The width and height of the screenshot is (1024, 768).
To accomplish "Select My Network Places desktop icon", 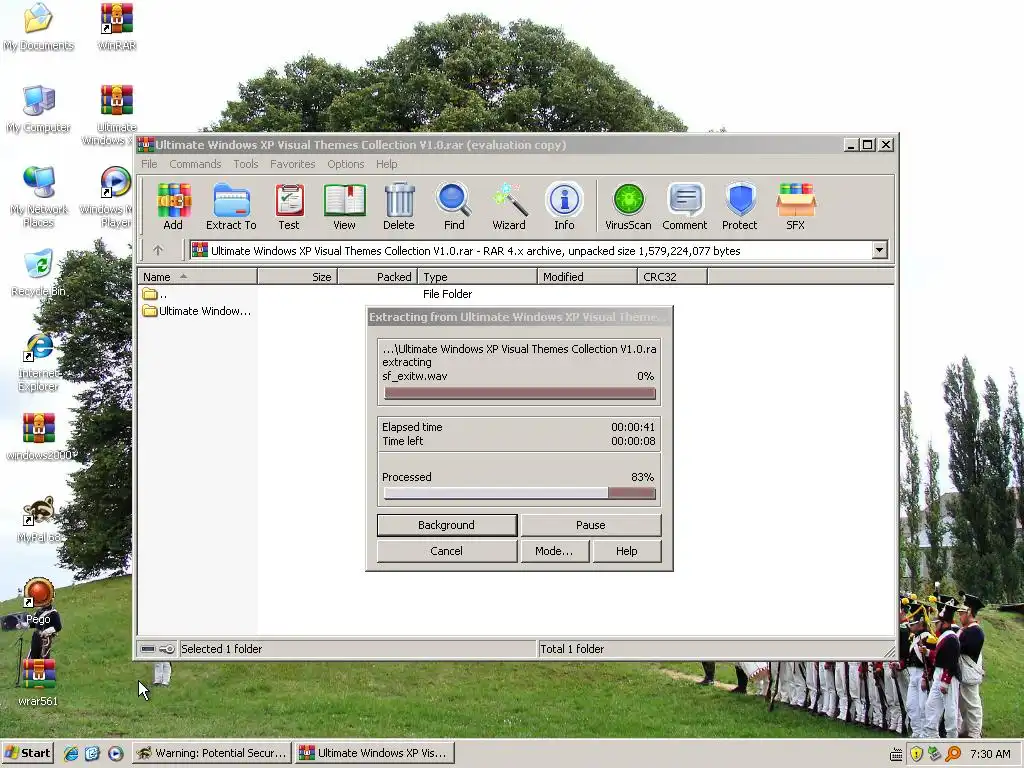I will click(x=39, y=197).
